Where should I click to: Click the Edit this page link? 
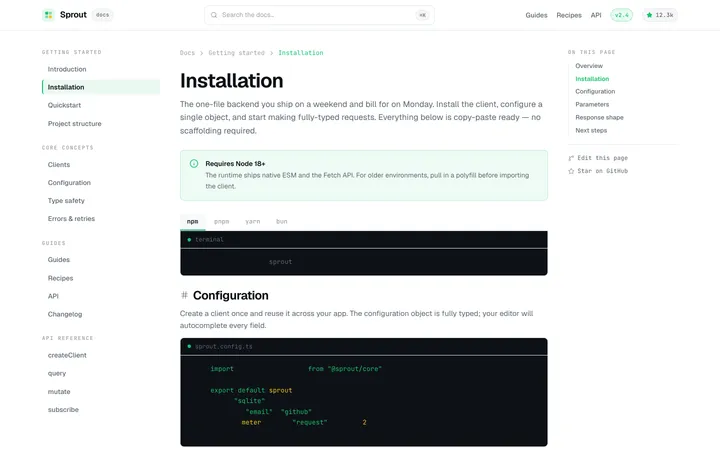pyautogui.click(x=598, y=158)
